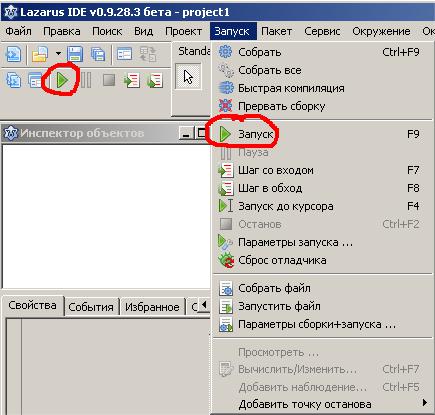Open the Сервис menu

[x=322, y=31]
